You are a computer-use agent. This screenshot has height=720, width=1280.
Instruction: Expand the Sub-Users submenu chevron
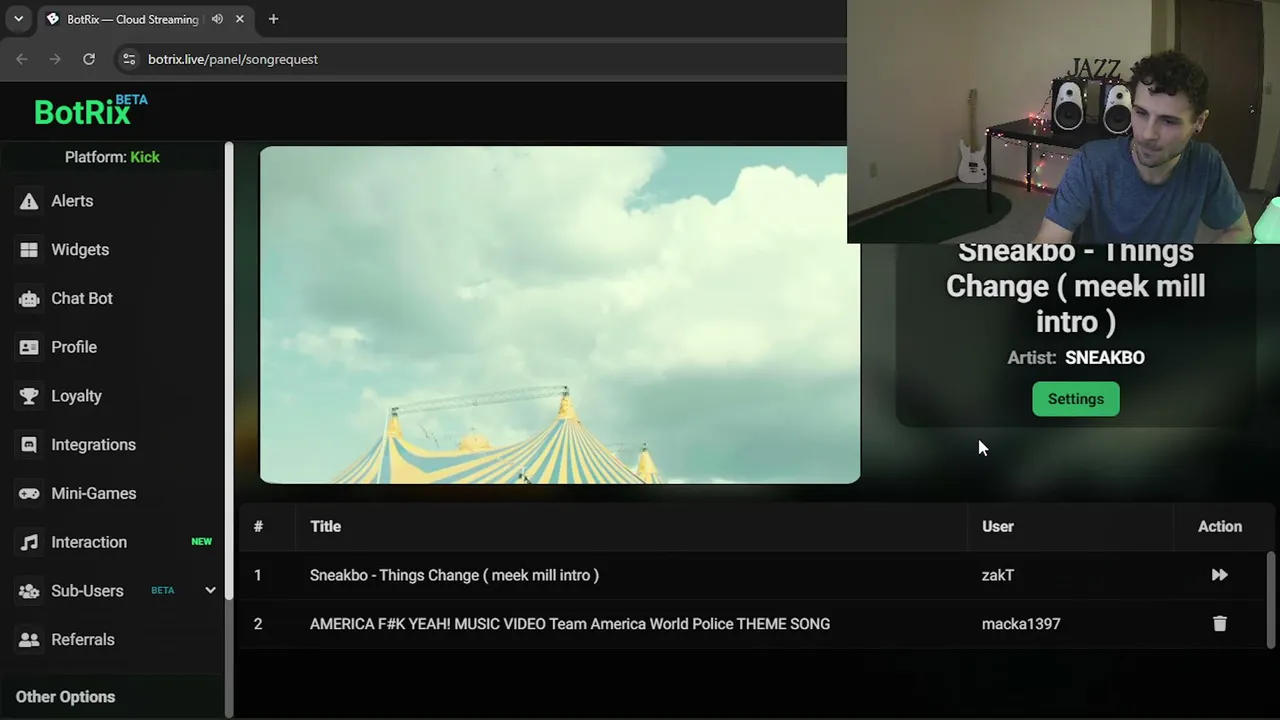[210, 590]
